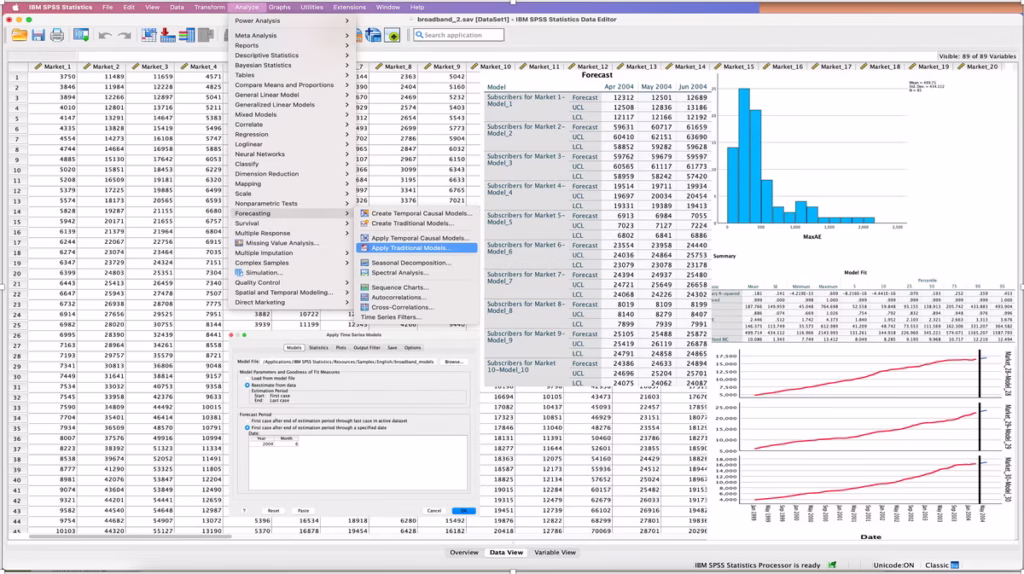Select row number 10 header
Viewport: 1024px width, 574px height.
(x=17, y=170)
